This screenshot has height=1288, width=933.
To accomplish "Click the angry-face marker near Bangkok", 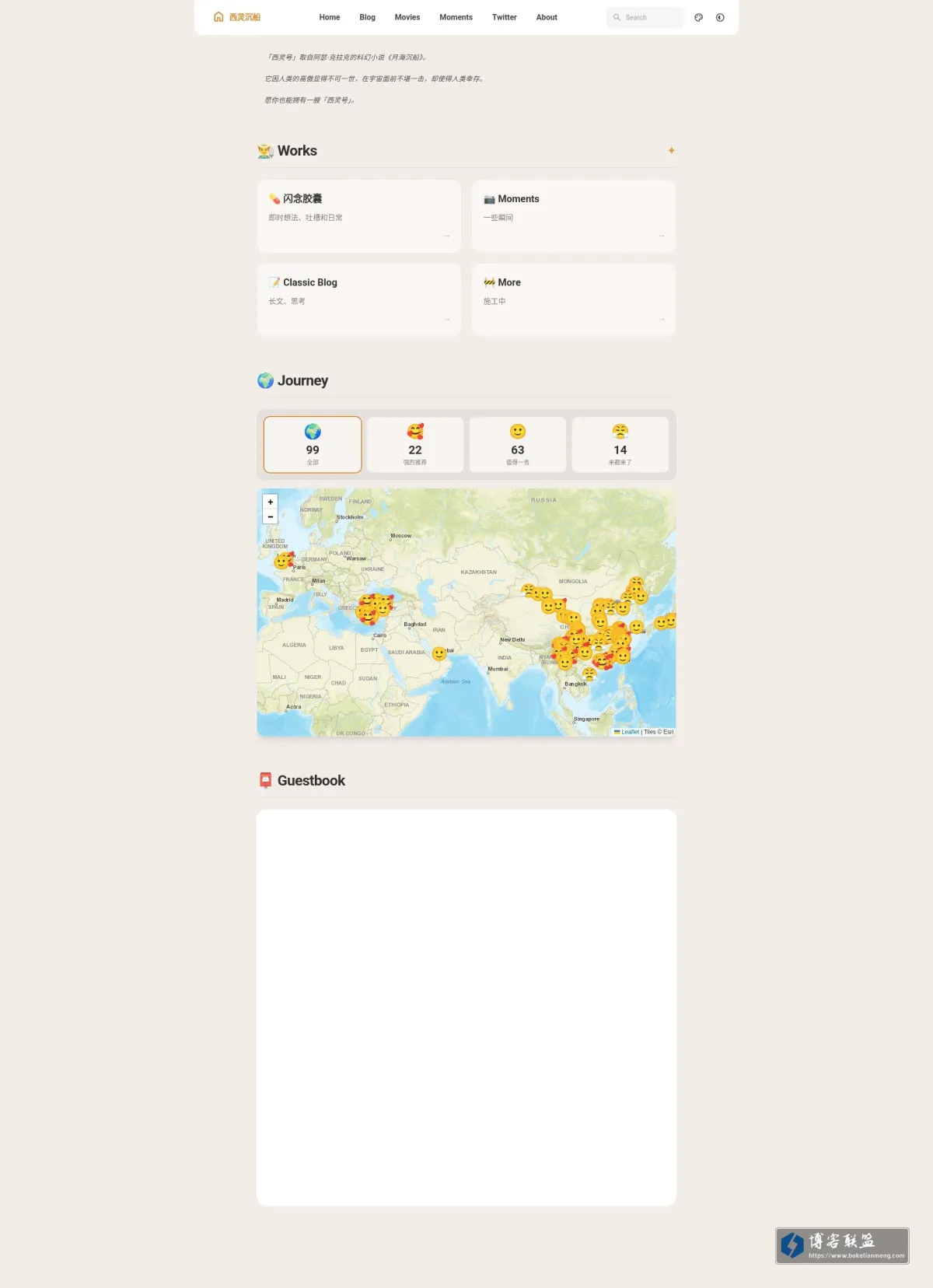I will click(589, 674).
